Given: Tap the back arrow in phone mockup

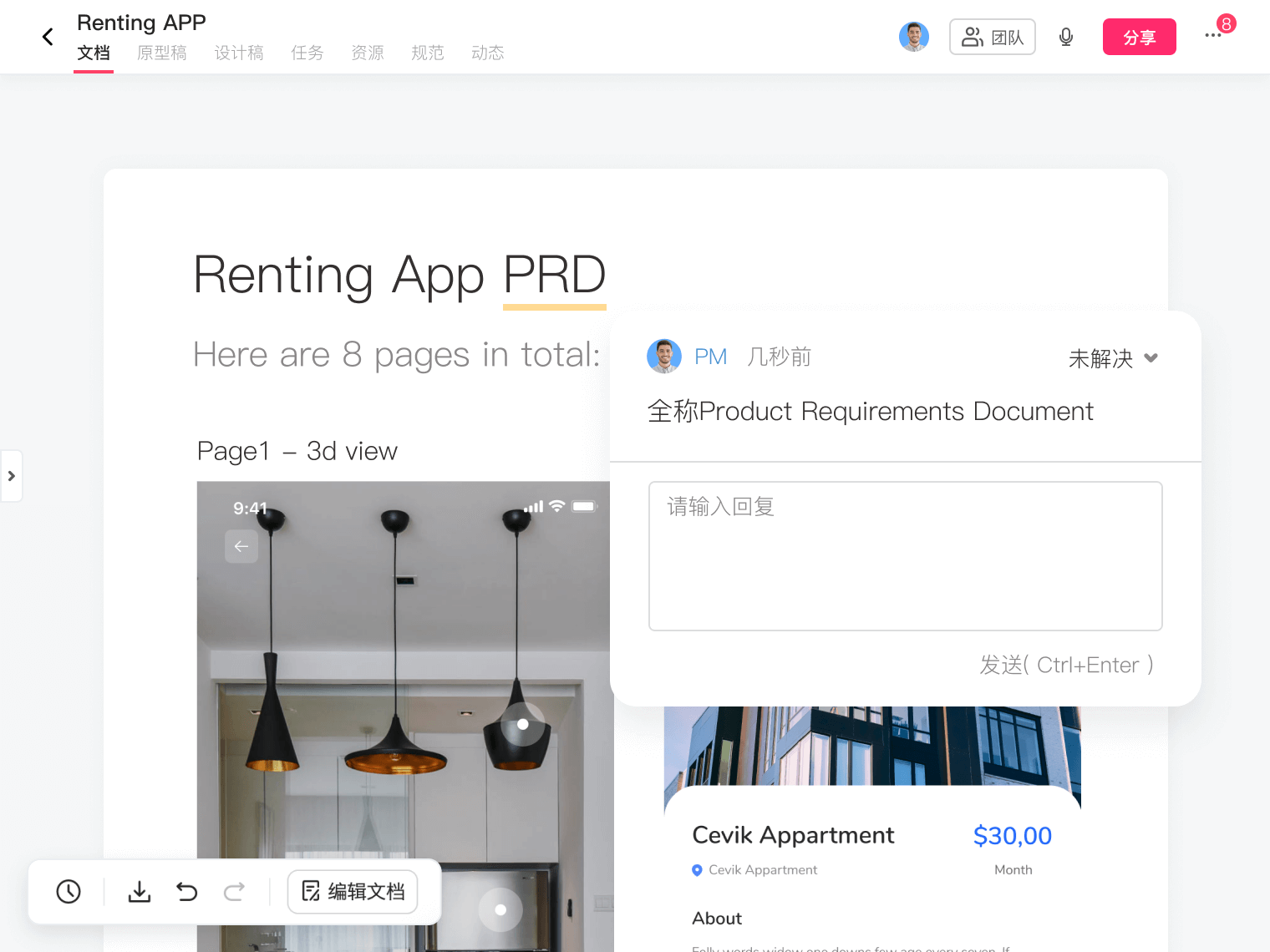Looking at the screenshot, I should click(241, 546).
